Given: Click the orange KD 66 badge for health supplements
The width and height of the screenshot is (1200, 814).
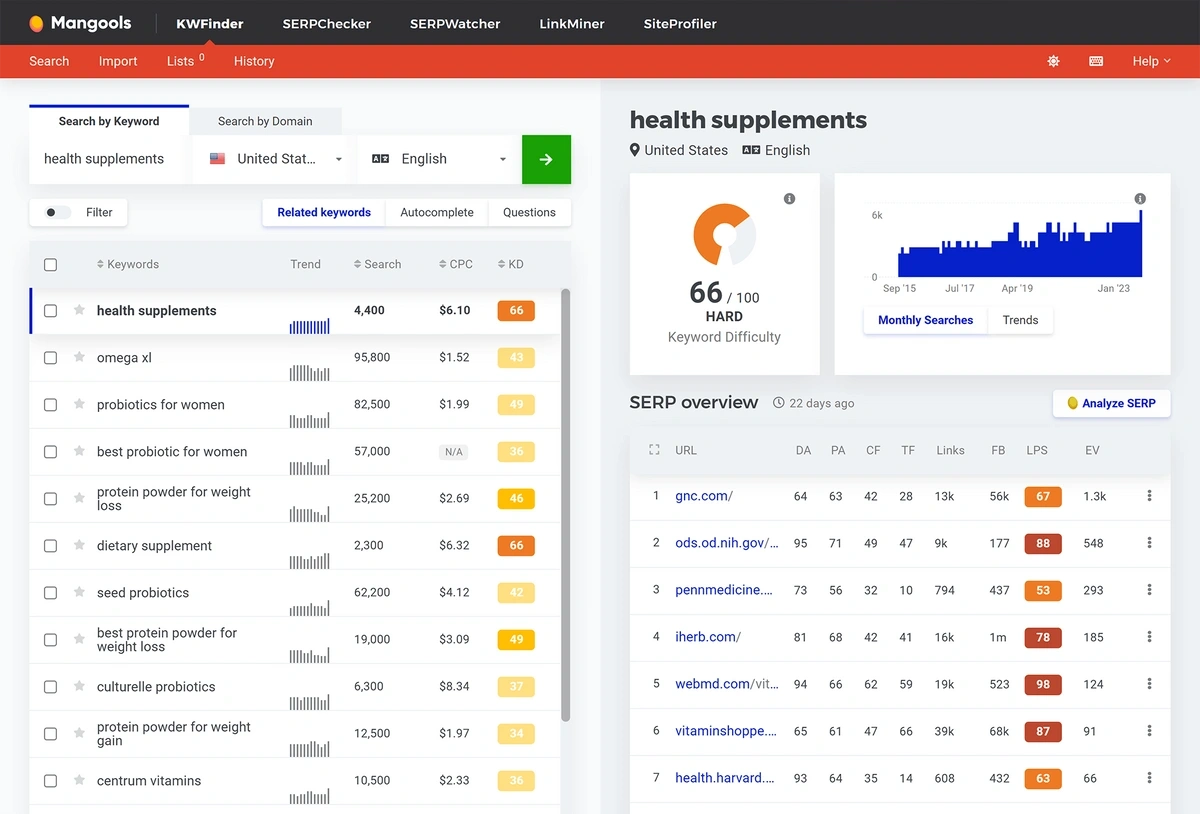Looking at the screenshot, I should (x=516, y=310).
